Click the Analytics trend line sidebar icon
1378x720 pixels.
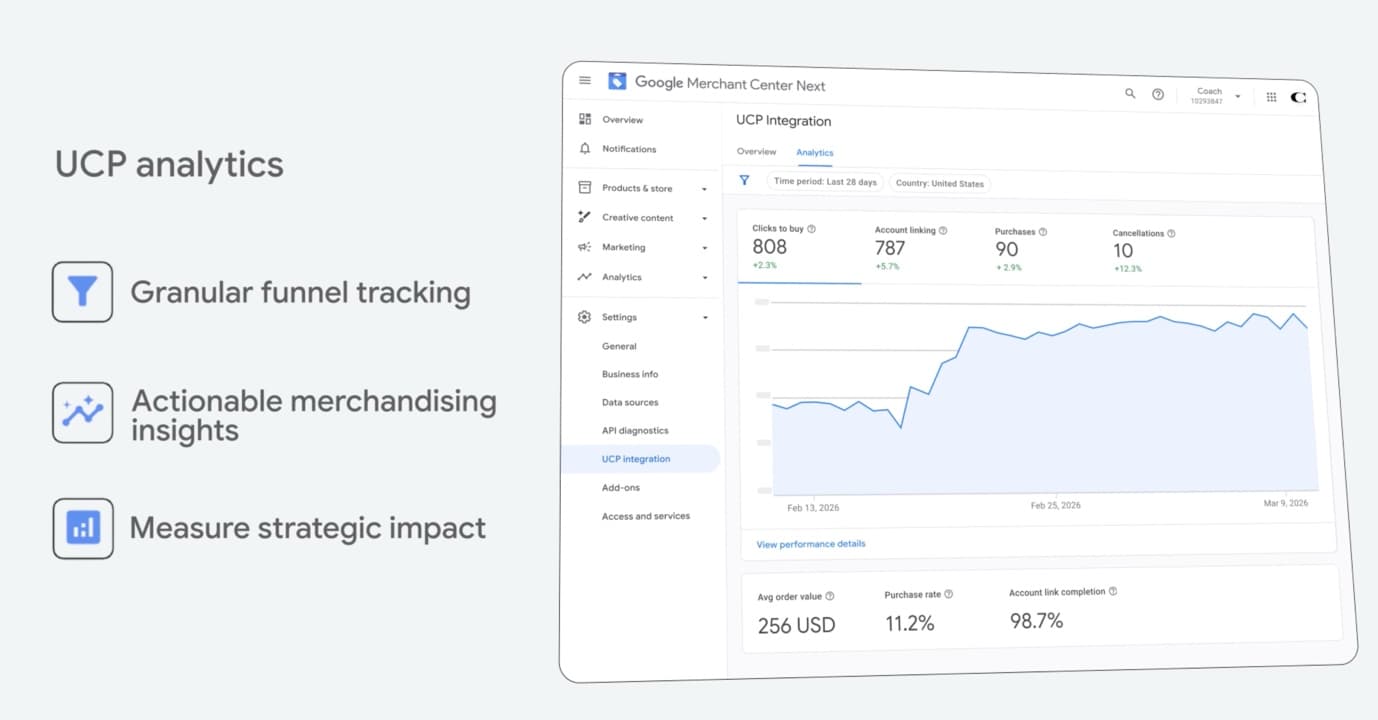tap(584, 277)
